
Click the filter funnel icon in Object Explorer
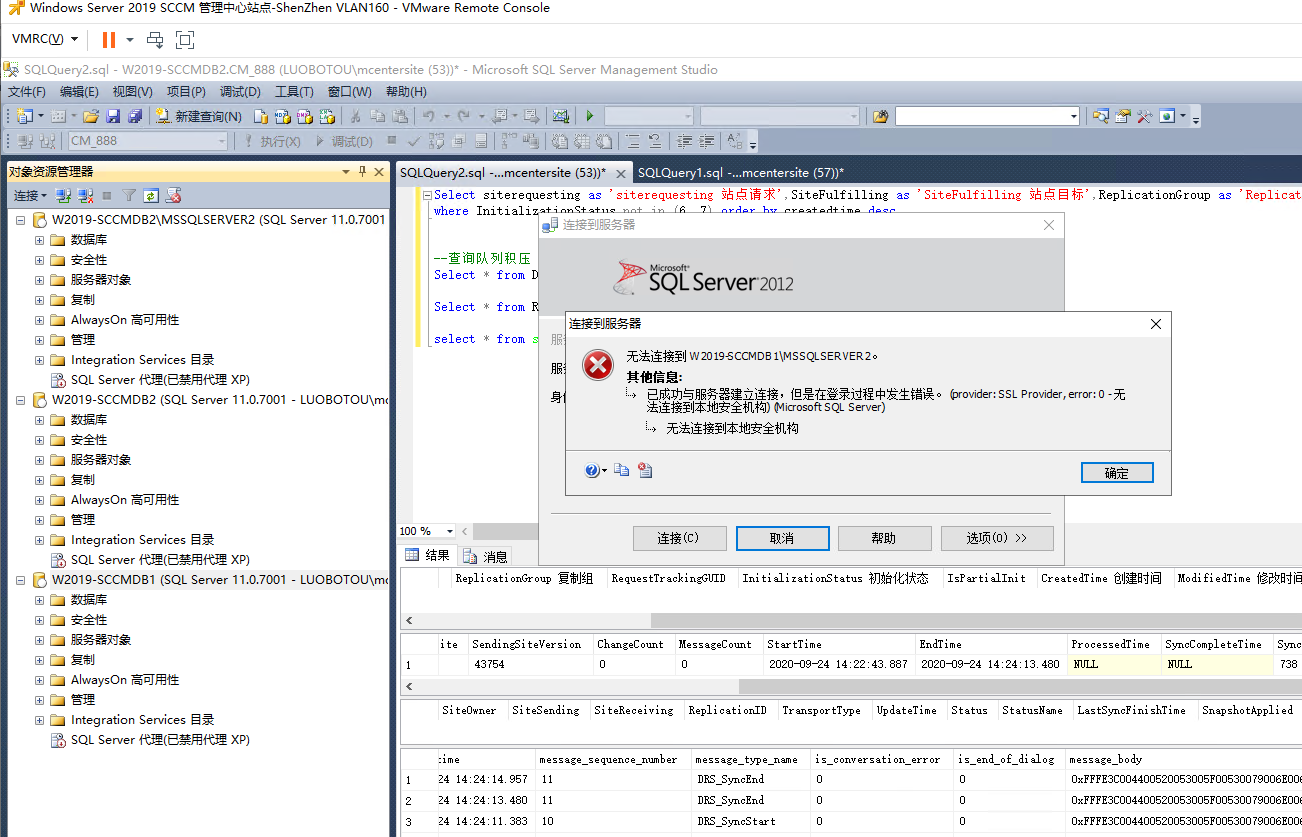click(129, 195)
